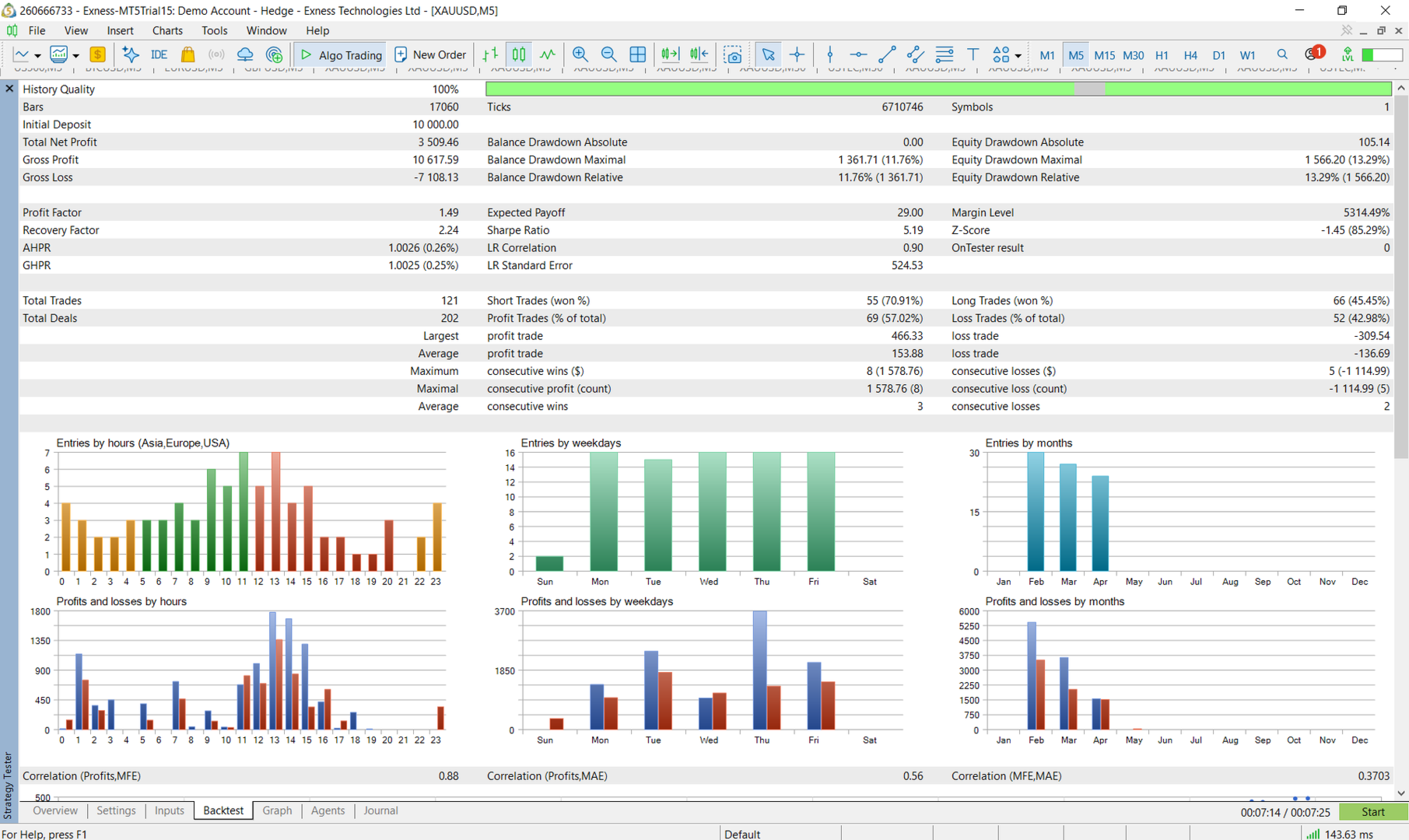Select the M15 timeframe button
The width and height of the screenshot is (1409, 840).
(1104, 55)
